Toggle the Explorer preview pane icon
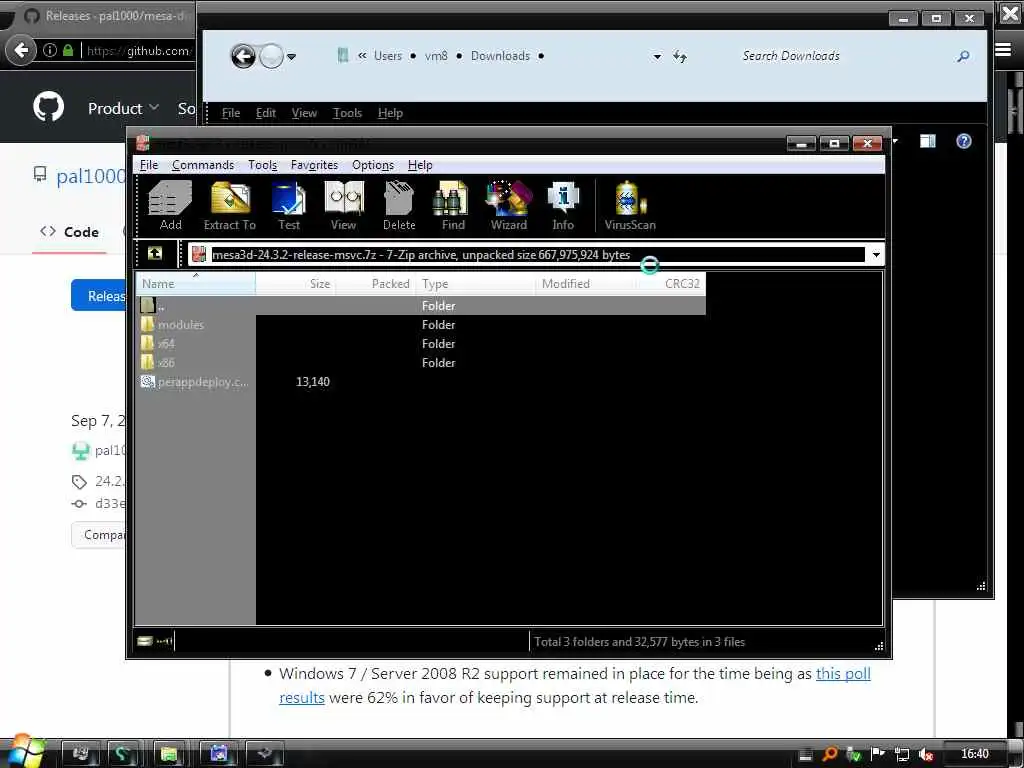The height and width of the screenshot is (768, 1024). [x=927, y=141]
